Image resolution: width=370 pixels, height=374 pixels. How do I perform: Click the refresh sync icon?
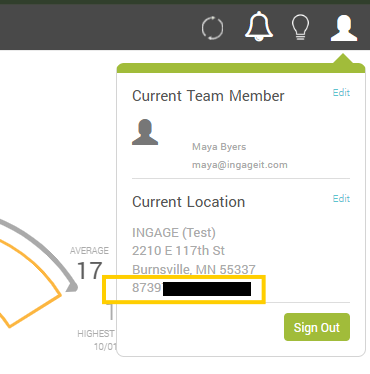[x=213, y=28]
